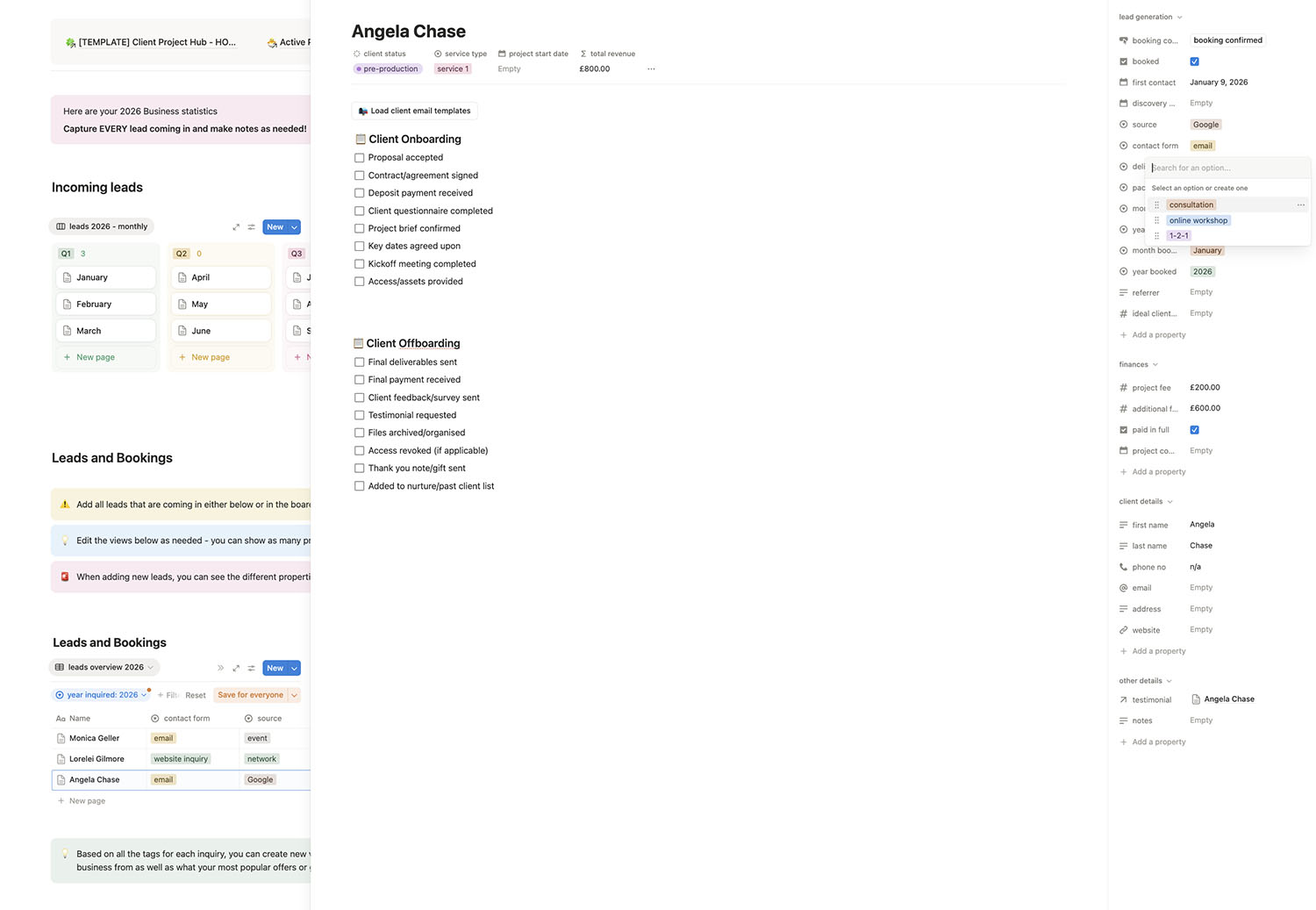Open view settings for leads overview 2026
Viewport: 1316px width, 910px height.
point(251,668)
